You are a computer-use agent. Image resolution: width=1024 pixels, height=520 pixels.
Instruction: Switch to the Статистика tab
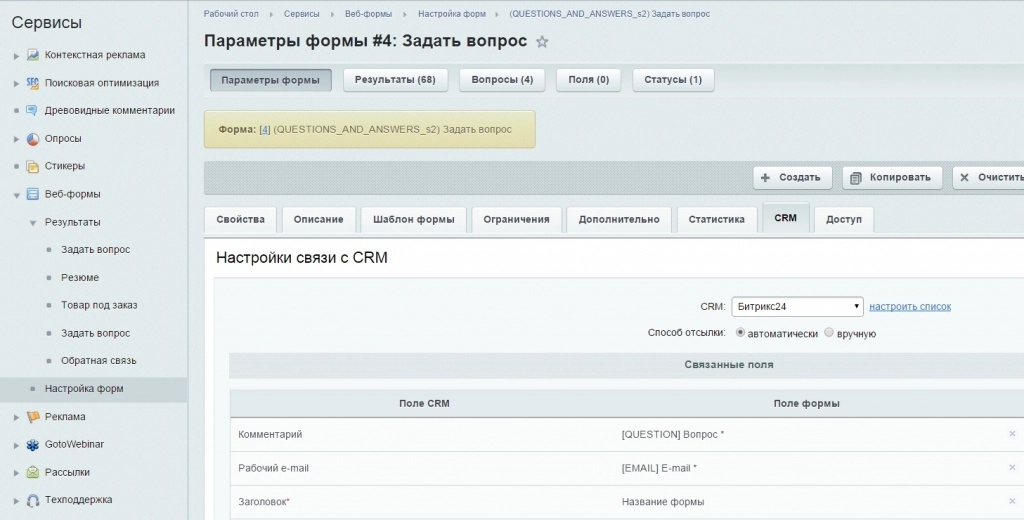(716, 219)
